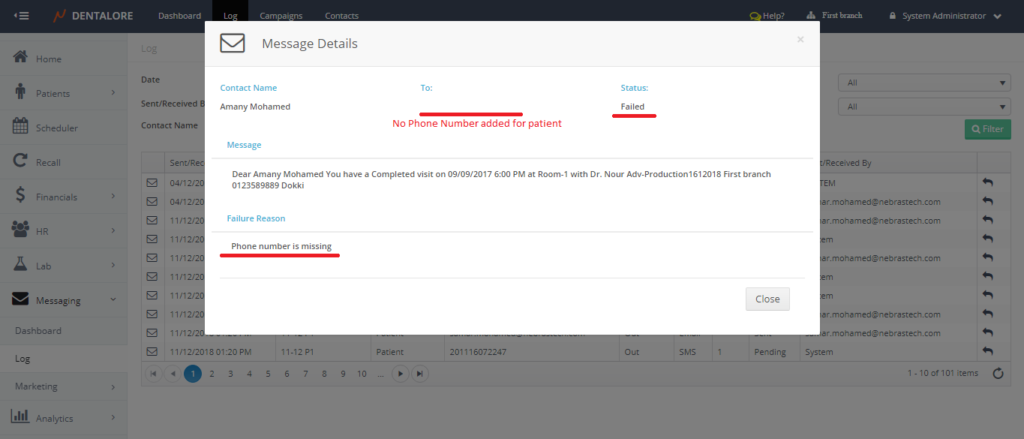Switch to the Campaigns tab
Screen dimensions: 1024x439
point(280,16)
